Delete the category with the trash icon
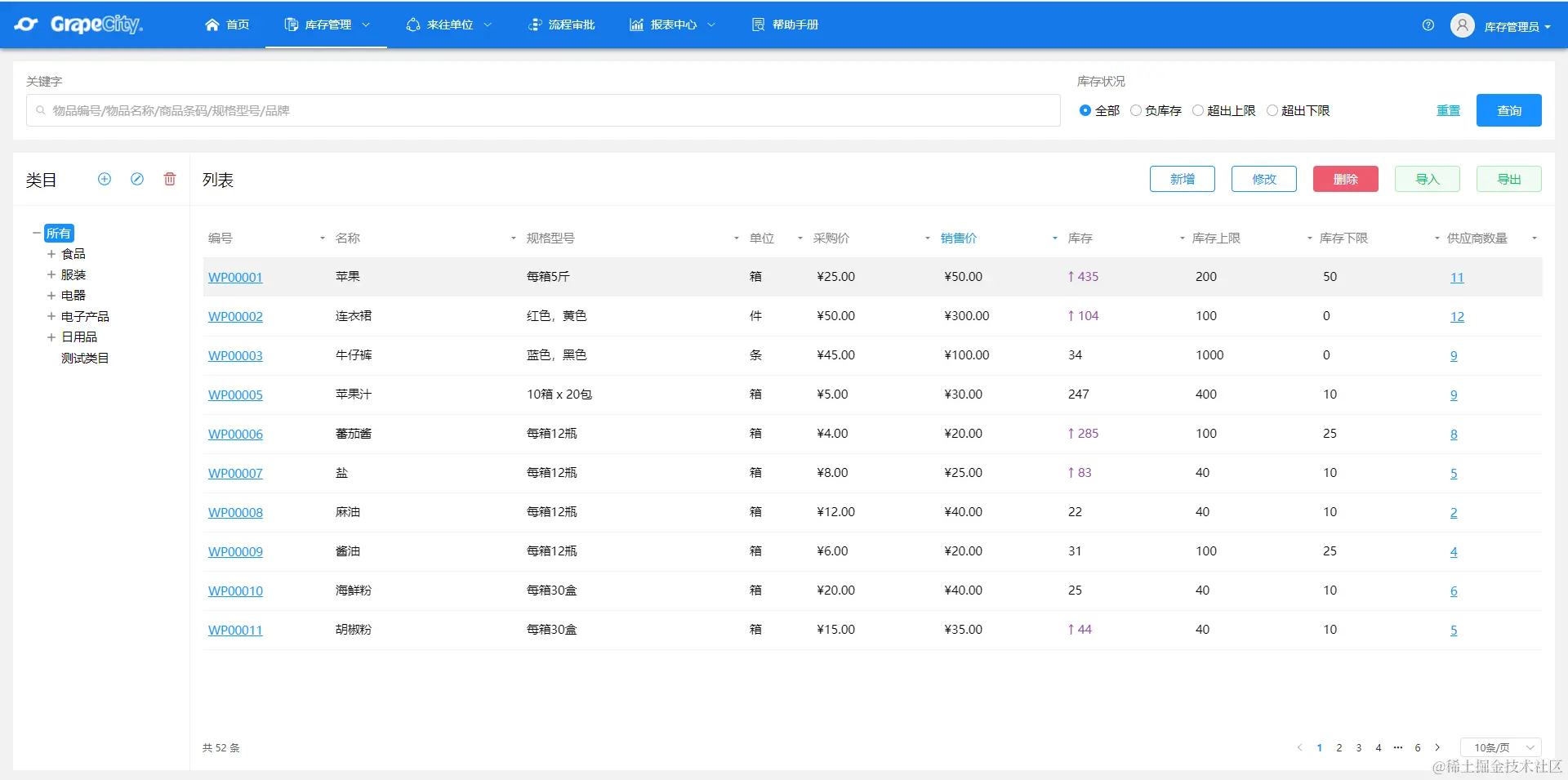Screen dimensions: 1568x780 [x=170, y=179]
